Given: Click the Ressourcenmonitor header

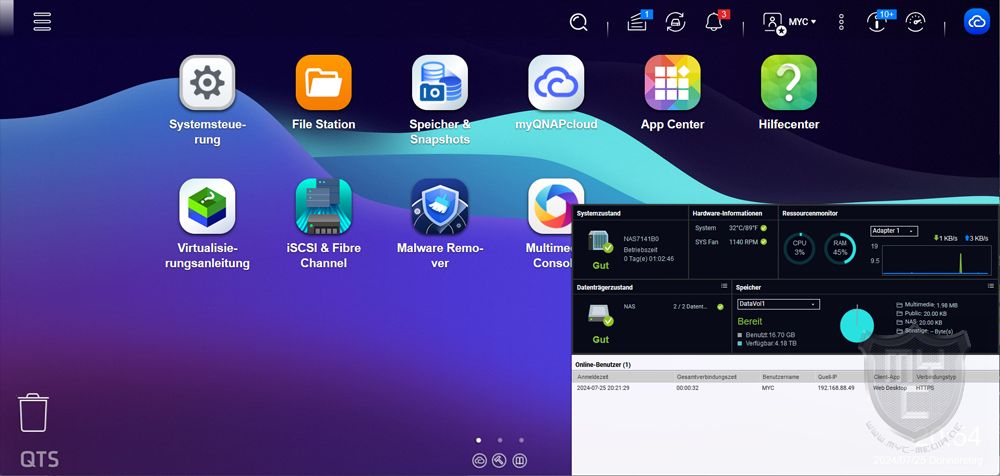Looking at the screenshot, I should point(810,213).
